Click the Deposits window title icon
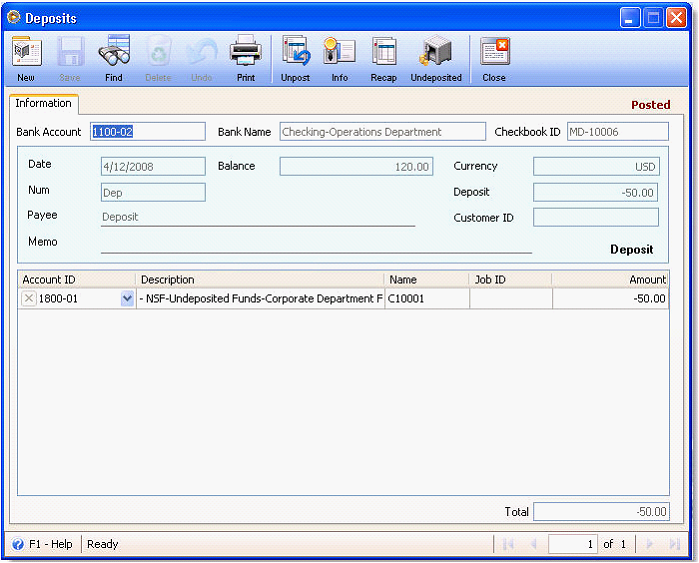This screenshot has width=699, height=563. pyautogui.click(x=14, y=17)
